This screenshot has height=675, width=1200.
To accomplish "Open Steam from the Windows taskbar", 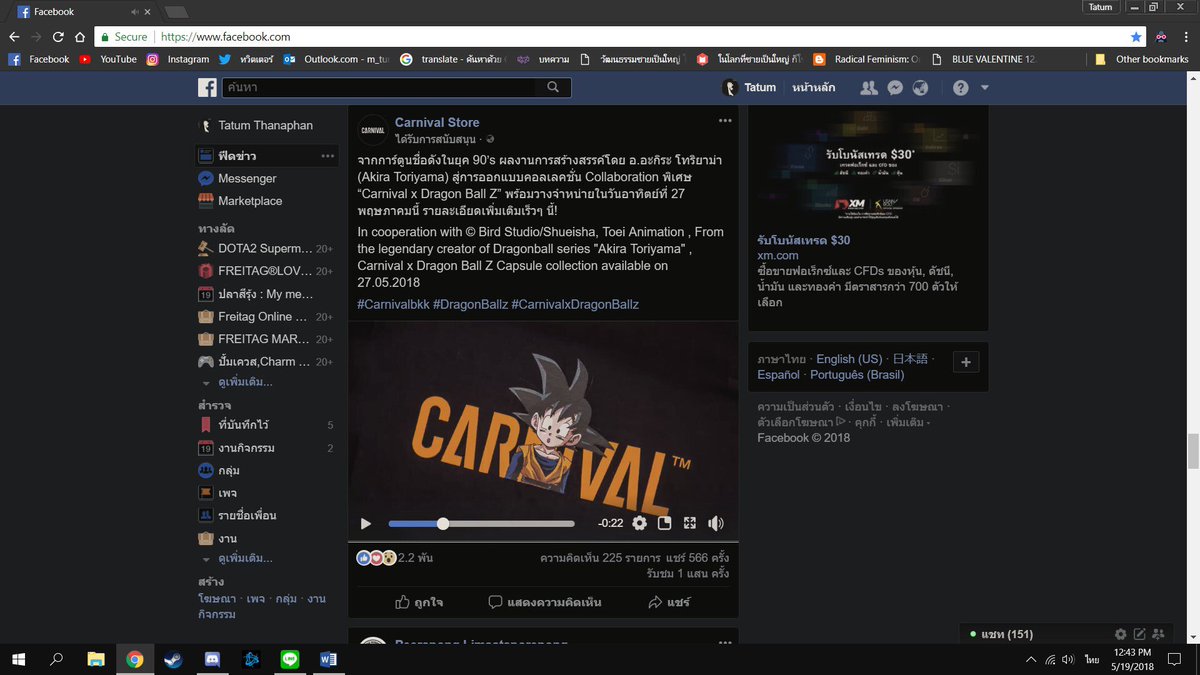I will click(x=173, y=659).
